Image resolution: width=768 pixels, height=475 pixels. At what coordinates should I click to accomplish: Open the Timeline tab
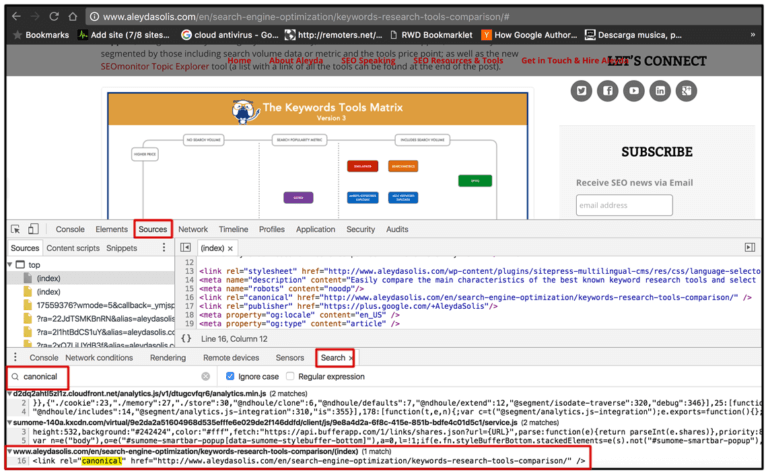[x=234, y=229]
